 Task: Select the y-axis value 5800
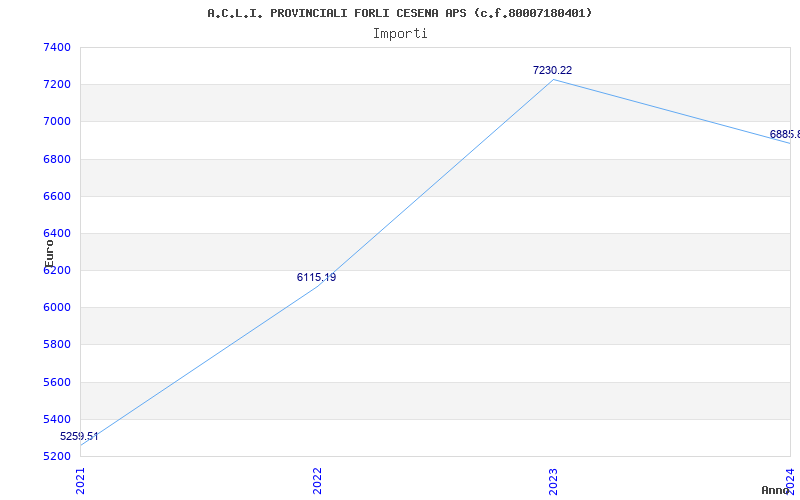point(57,345)
